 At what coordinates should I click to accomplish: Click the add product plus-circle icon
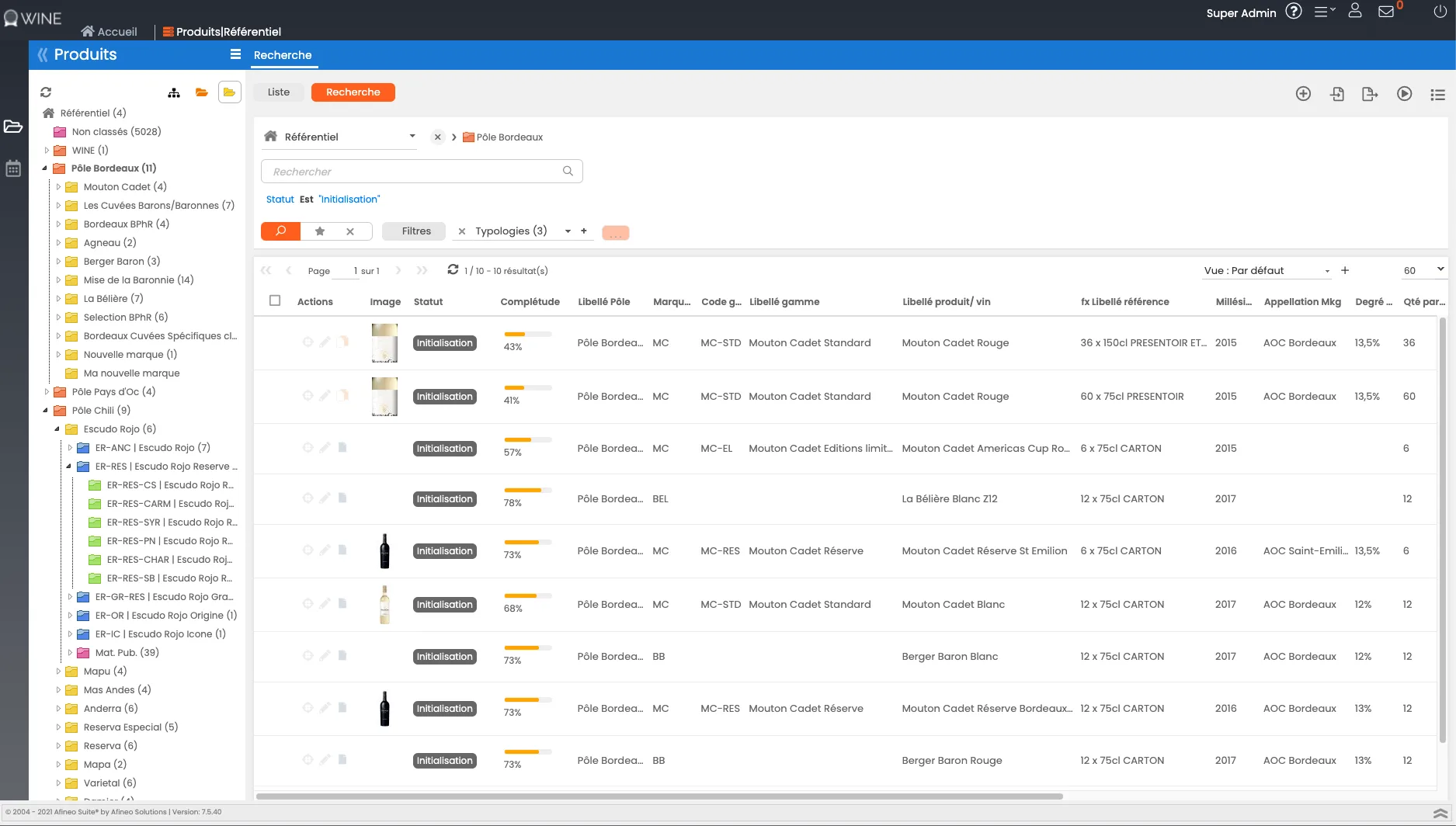[1303, 94]
